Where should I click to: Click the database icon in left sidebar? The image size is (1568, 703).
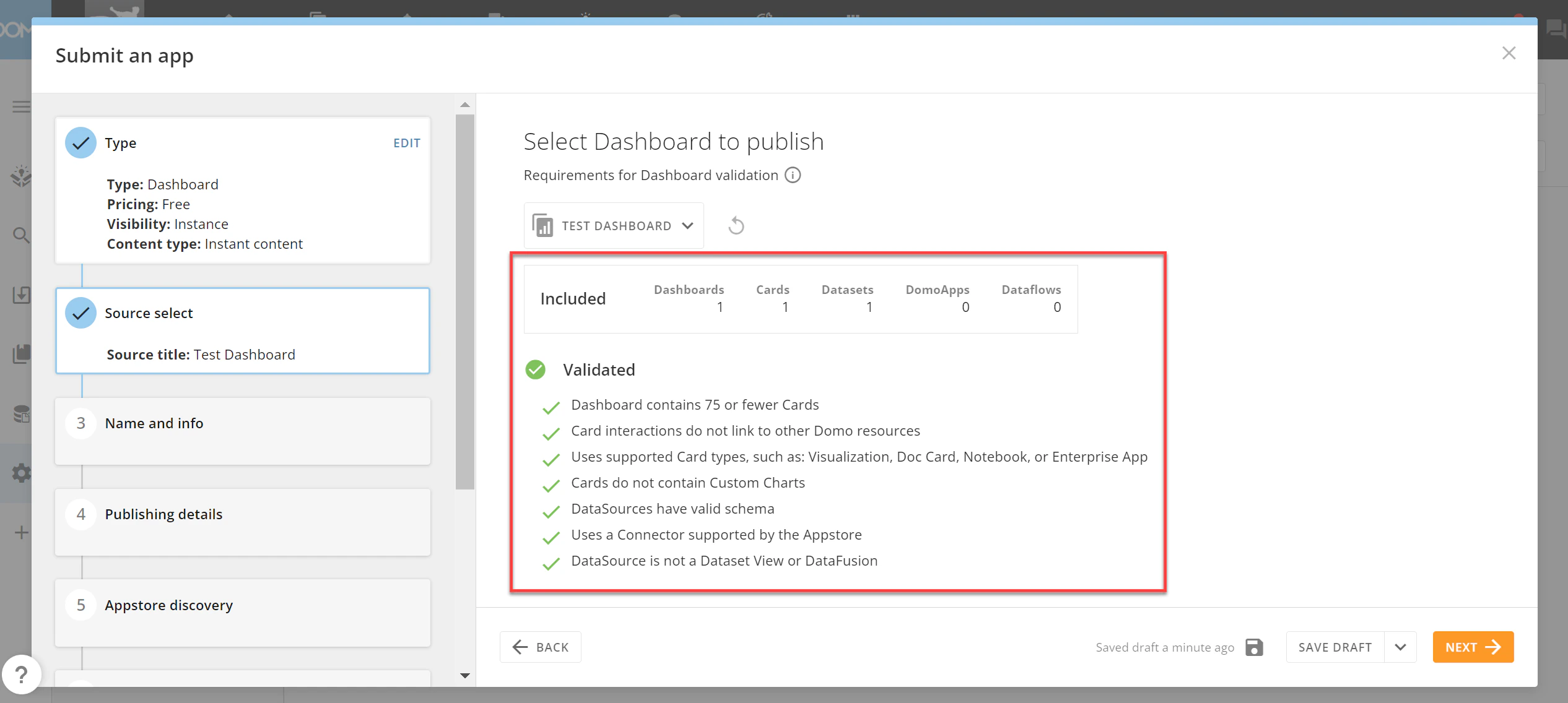pos(21,413)
